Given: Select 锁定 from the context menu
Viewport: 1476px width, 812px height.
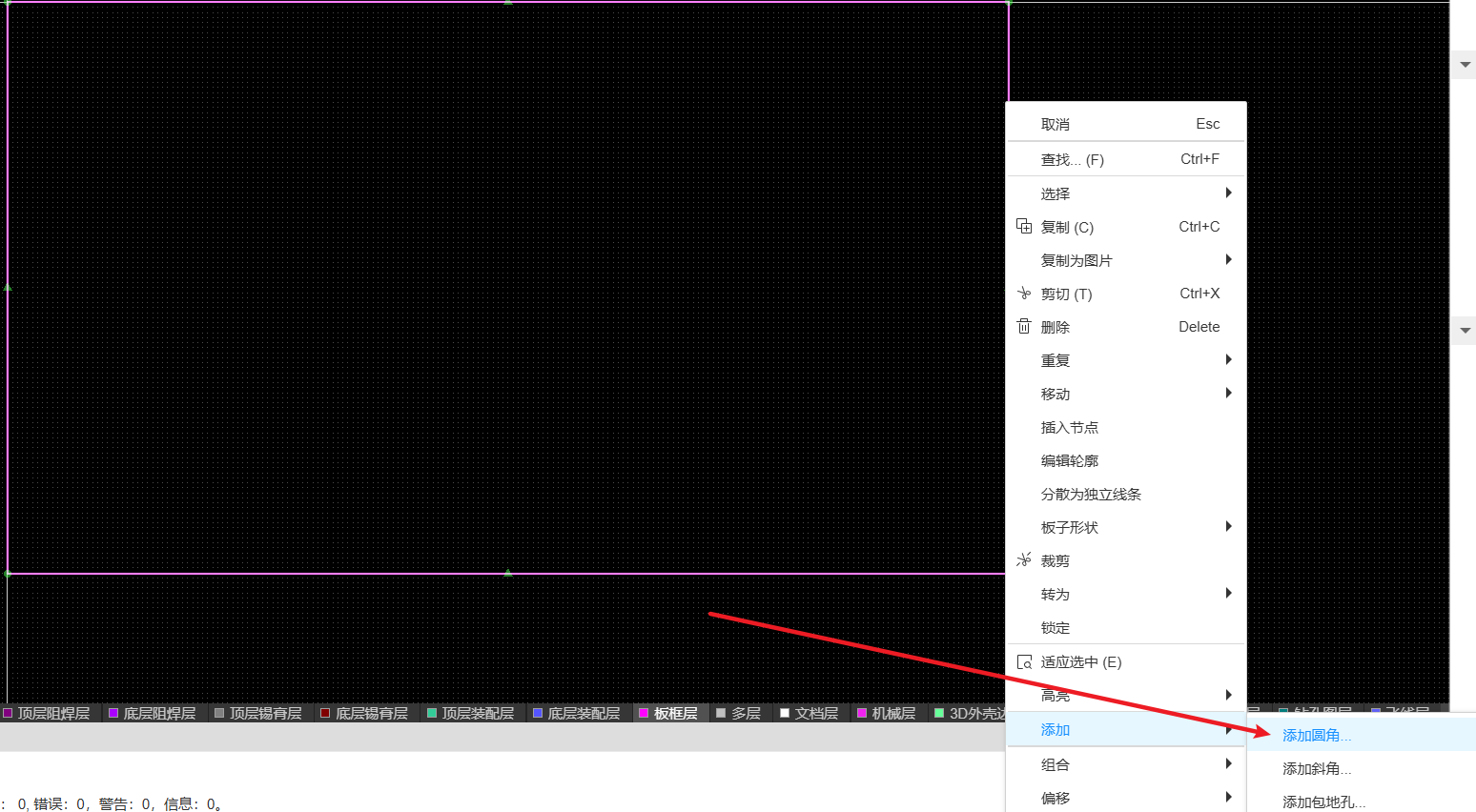Looking at the screenshot, I should point(1126,627).
